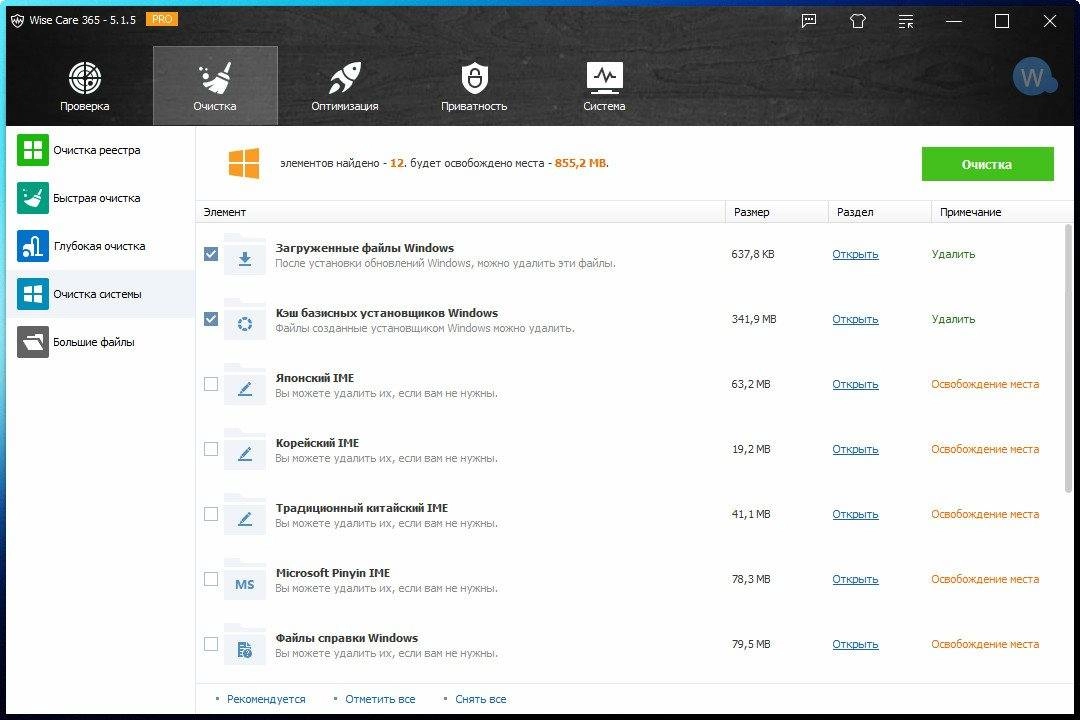Click the 341,9 MB size value
This screenshot has width=1080, height=720.
pos(754,319)
